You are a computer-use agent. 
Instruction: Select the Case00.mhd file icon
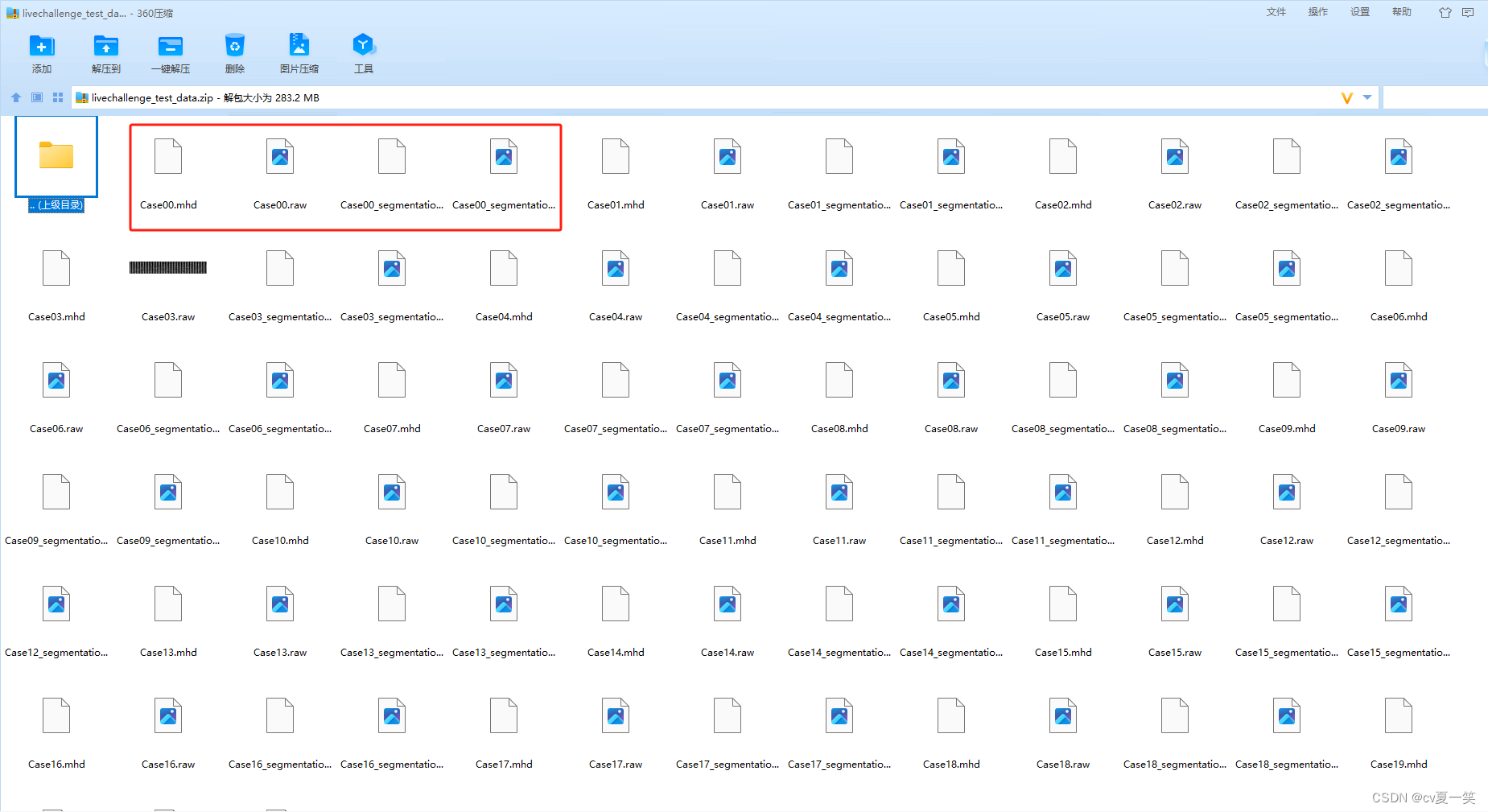[168, 156]
